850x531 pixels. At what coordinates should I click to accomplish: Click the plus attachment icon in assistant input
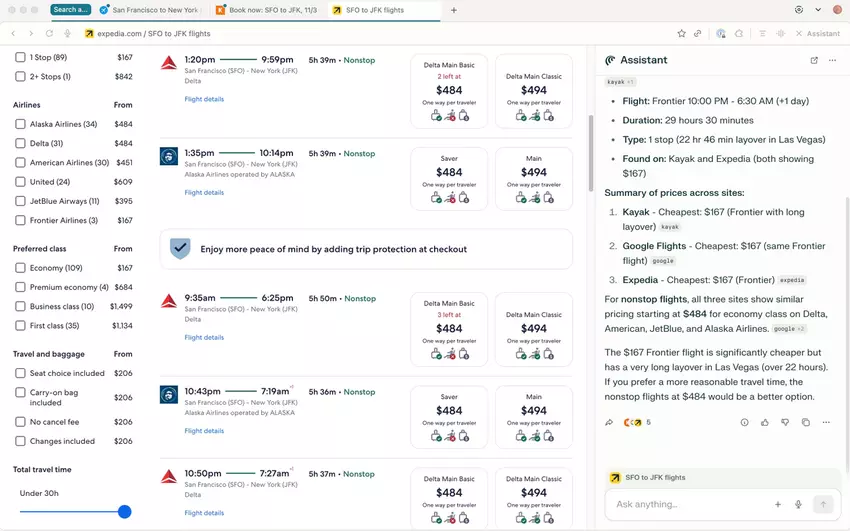777,505
